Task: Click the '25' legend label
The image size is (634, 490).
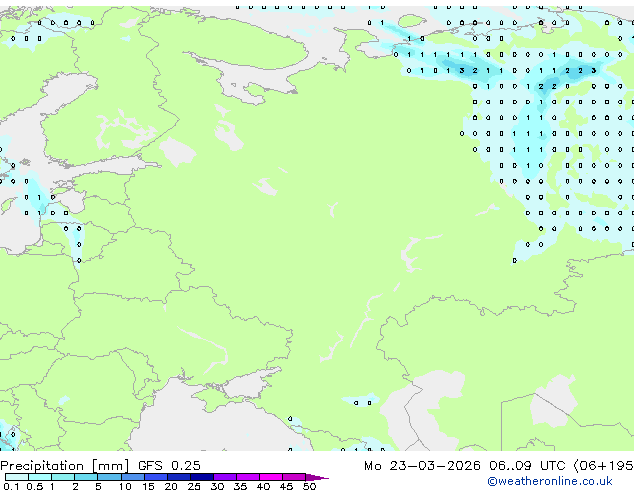Action: click(x=194, y=486)
